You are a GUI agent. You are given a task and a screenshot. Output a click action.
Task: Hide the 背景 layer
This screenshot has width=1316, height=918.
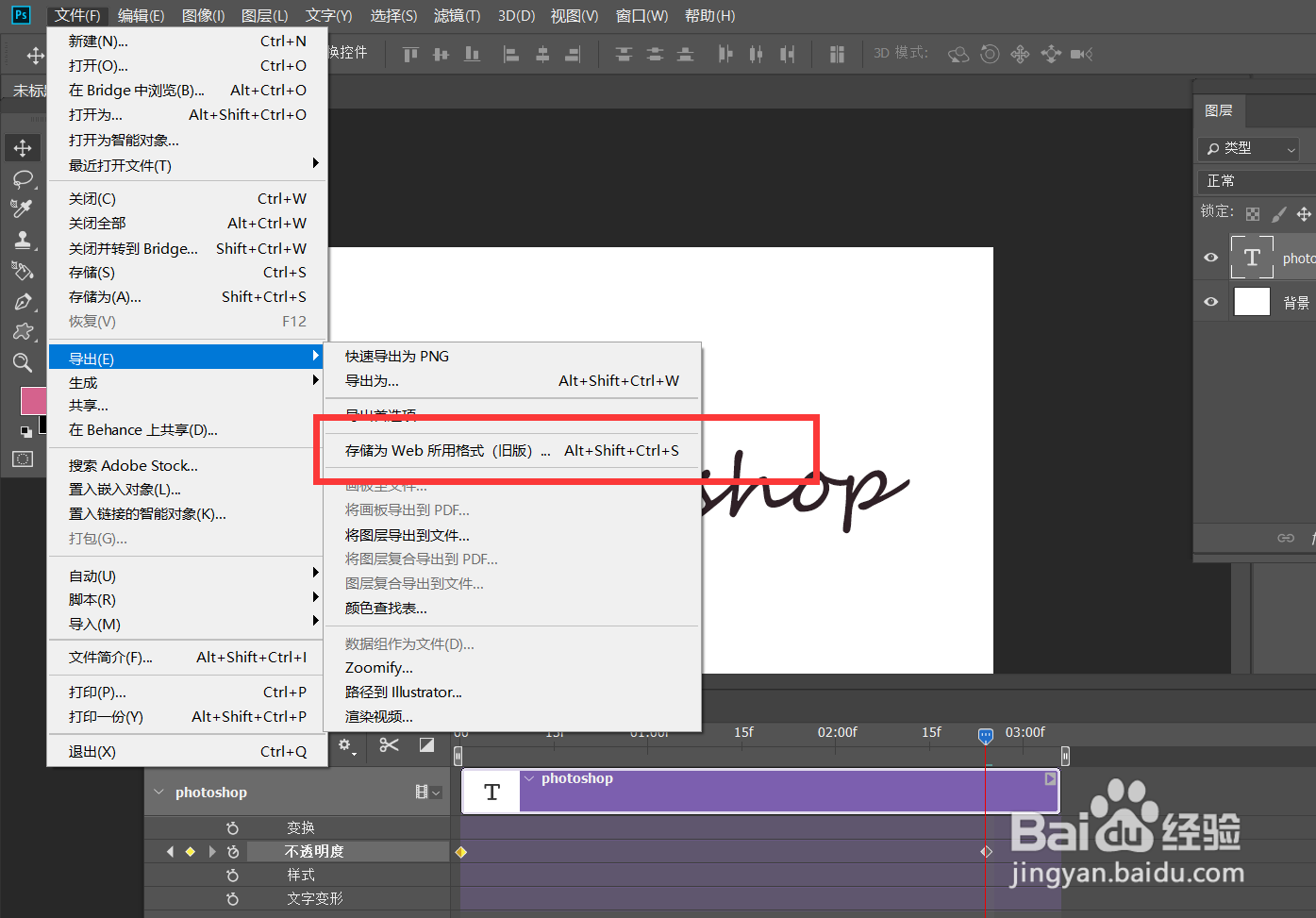click(1211, 302)
